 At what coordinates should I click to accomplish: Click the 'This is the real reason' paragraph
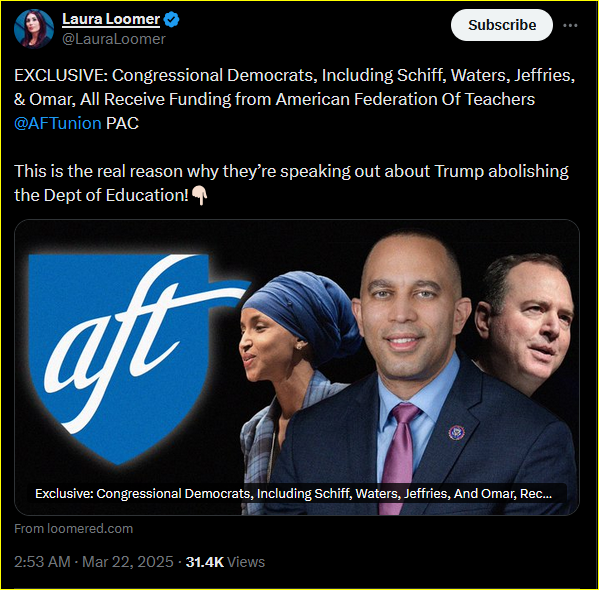[291, 183]
